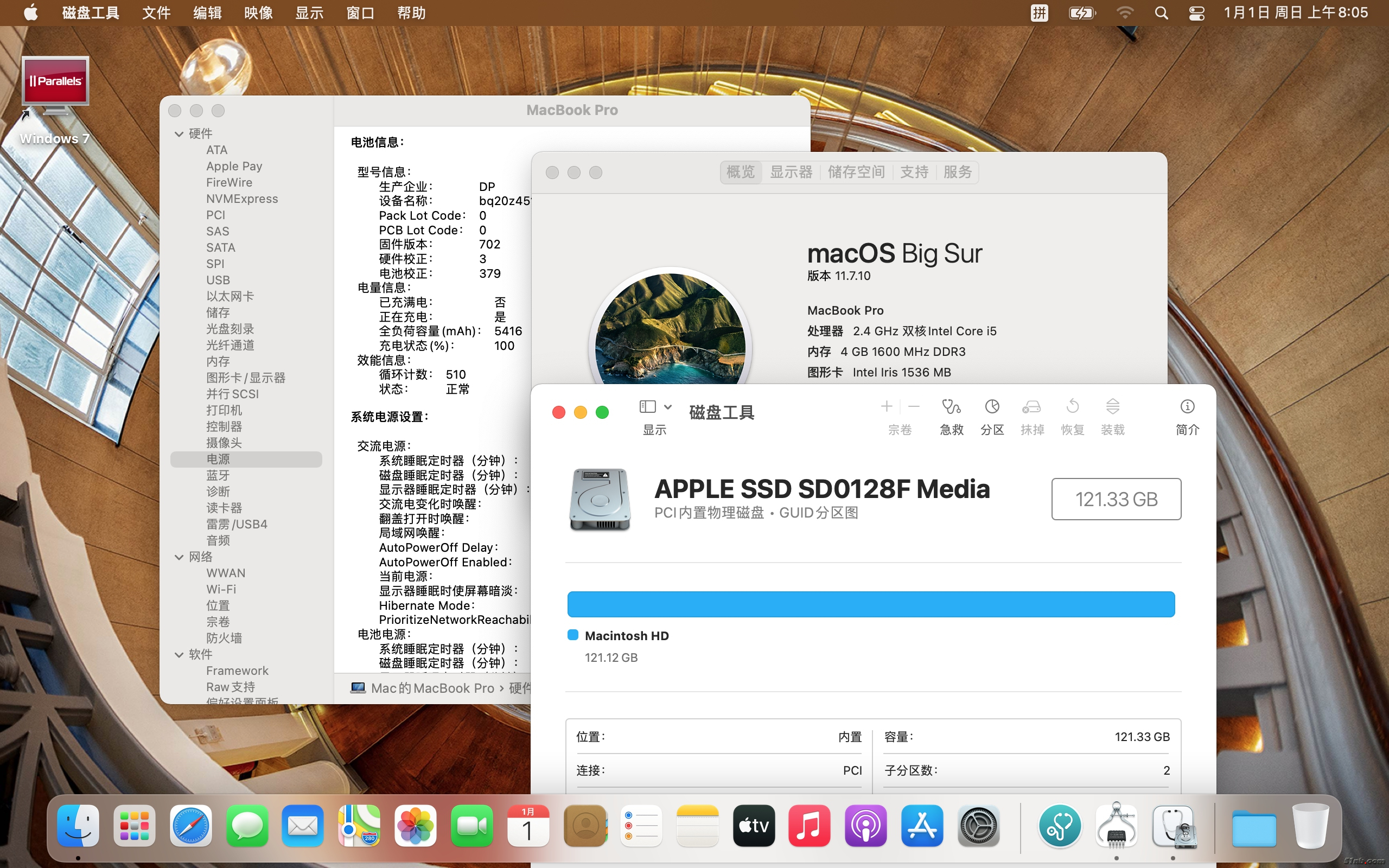This screenshot has width=1389, height=868.
Task: Click the Macintosh HD blue legend swatch
Action: (572, 635)
